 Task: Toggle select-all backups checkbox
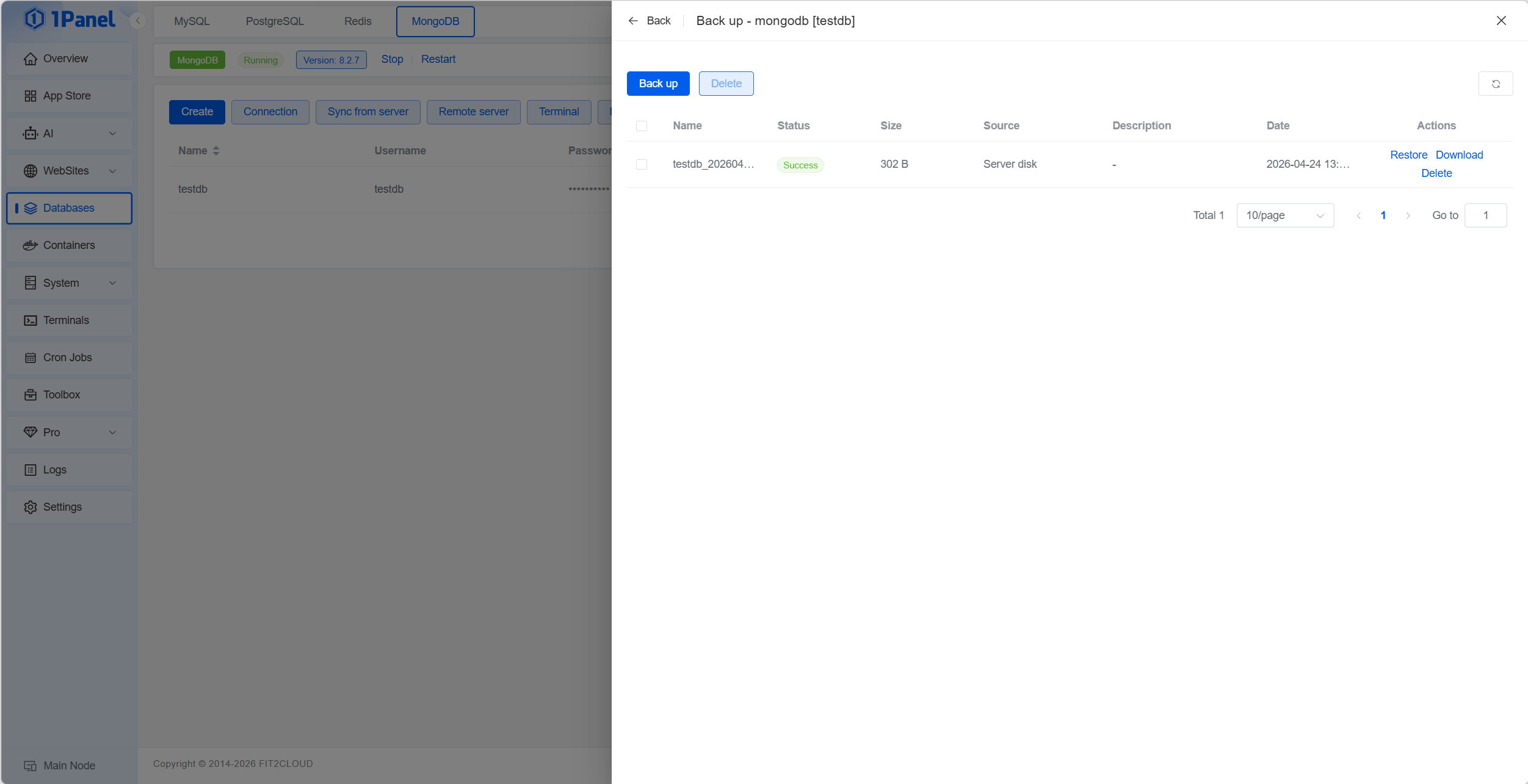[642, 126]
